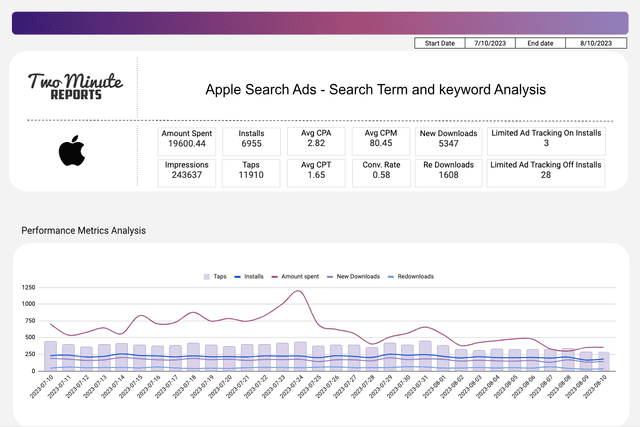Click the Installs 6955 card
Viewport: 640px width, 427px height.
coord(251,141)
